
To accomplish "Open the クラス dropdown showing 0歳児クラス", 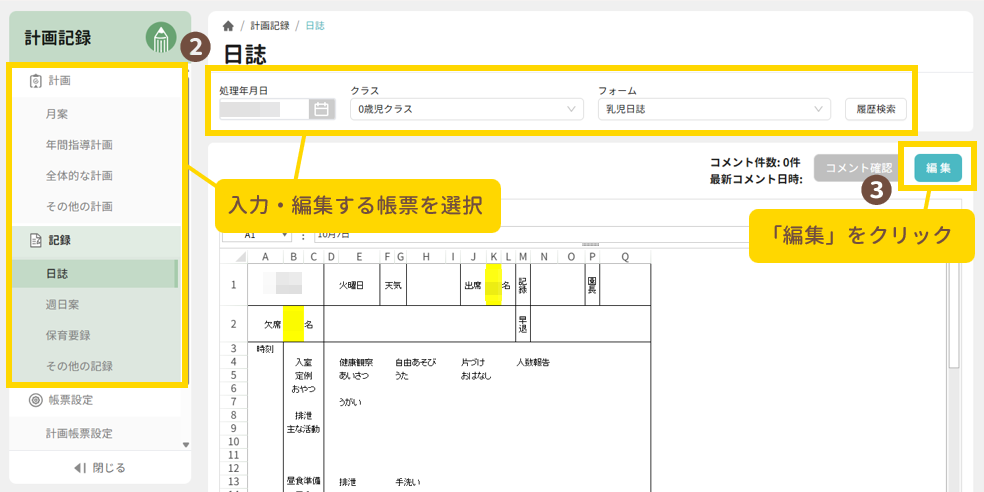I will click(x=466, y=109).
